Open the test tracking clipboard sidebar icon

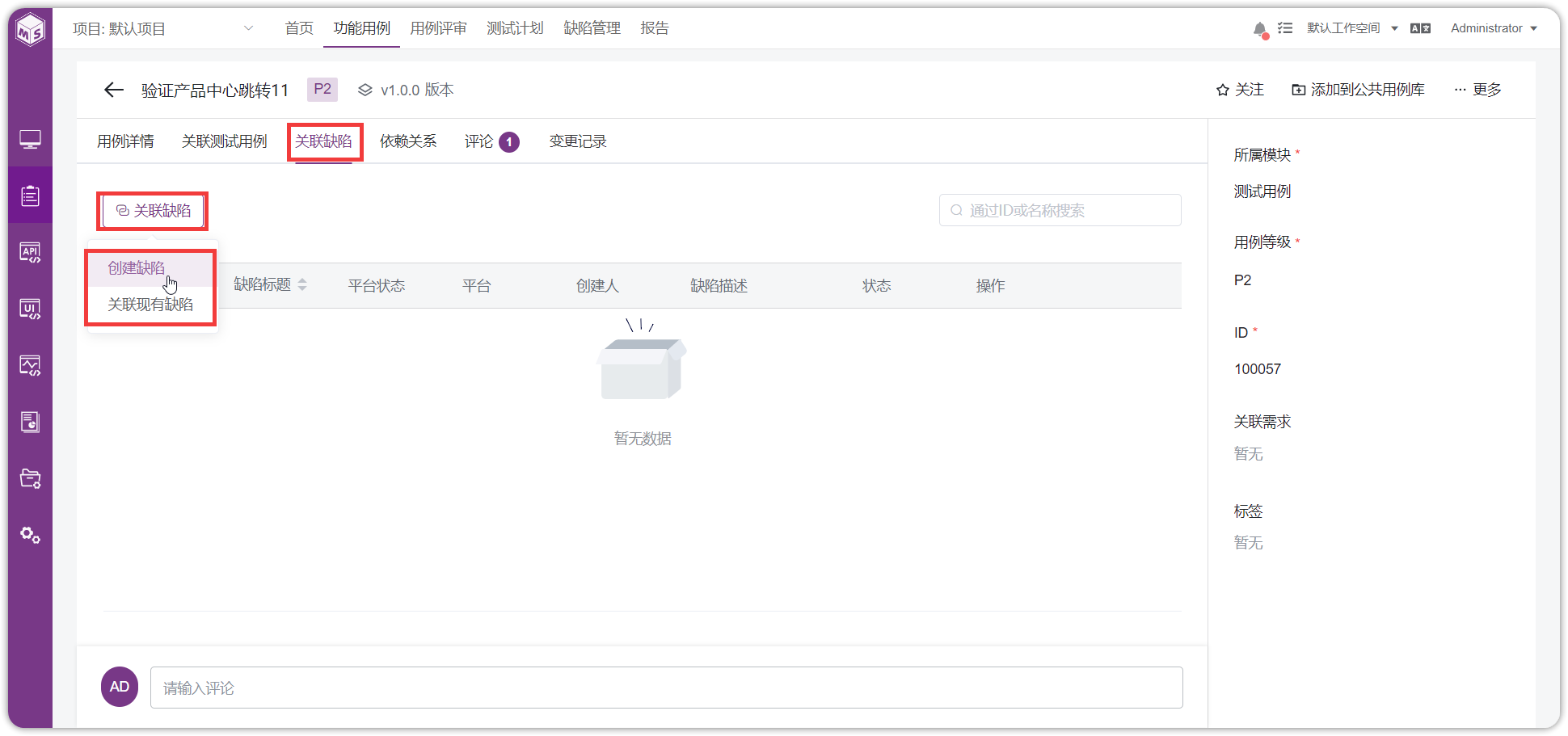(x=31, y=196)
